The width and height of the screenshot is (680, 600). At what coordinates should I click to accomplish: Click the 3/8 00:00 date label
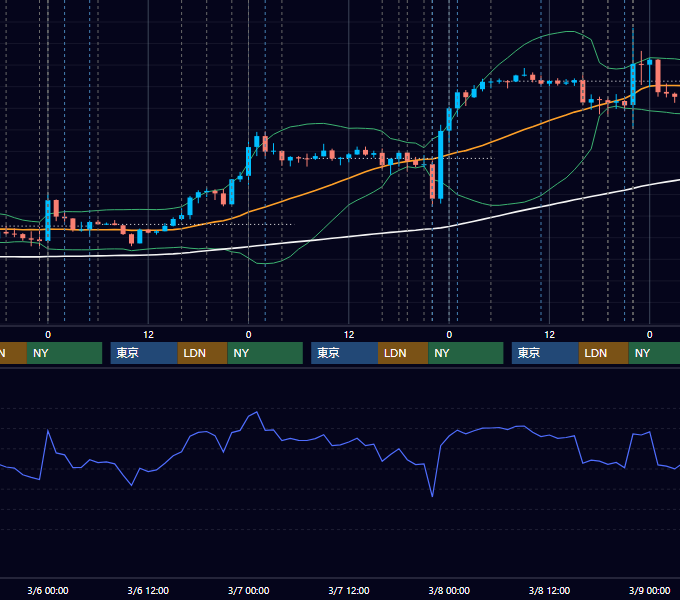tap(449, 590)
